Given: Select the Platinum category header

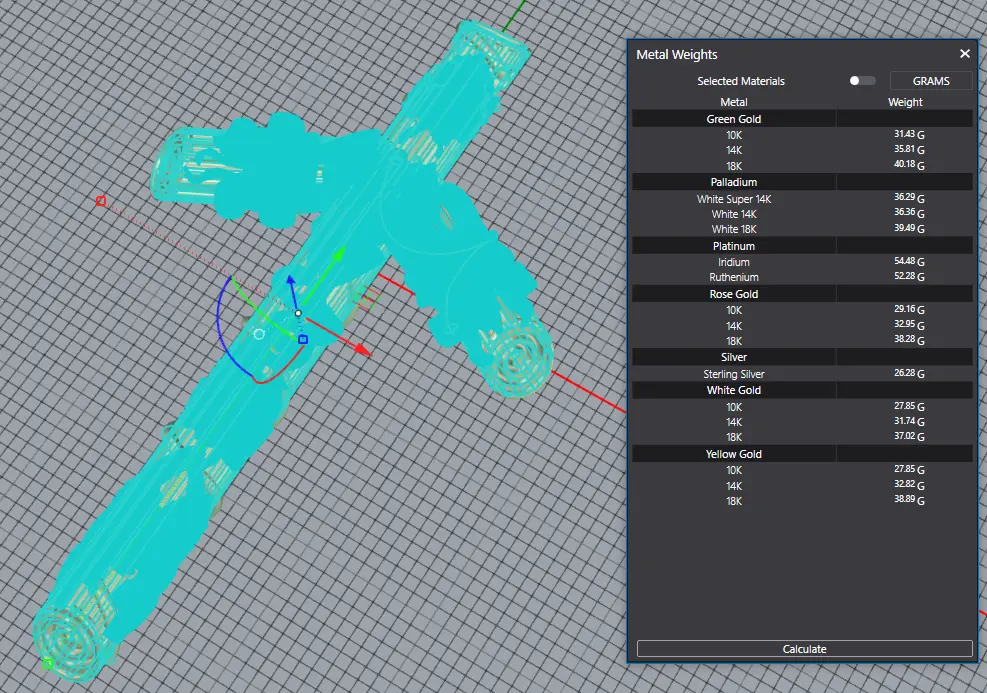Looking at the screenshot, I should 734,246.
